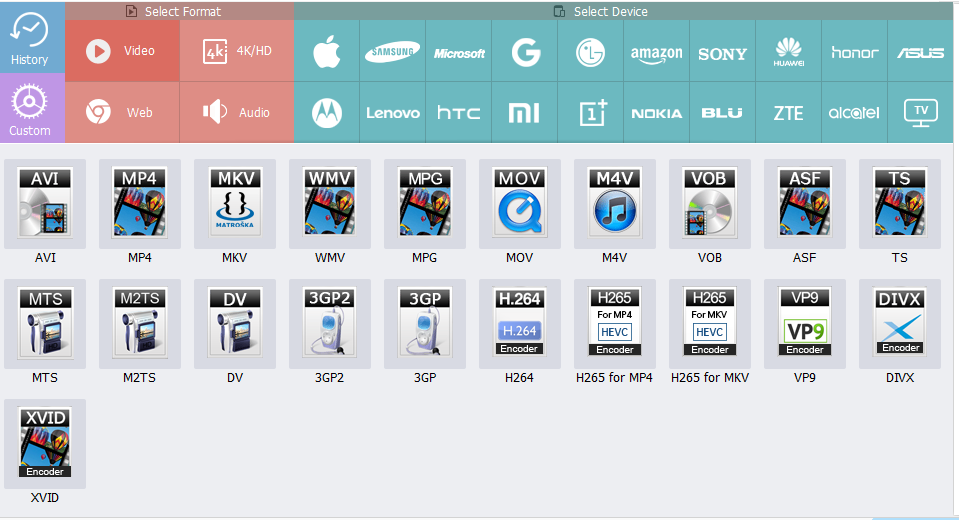The width and height of the screenshot is (959, 520).
Task: Choose the H265 for MP4 format
Action: [615, 324]
